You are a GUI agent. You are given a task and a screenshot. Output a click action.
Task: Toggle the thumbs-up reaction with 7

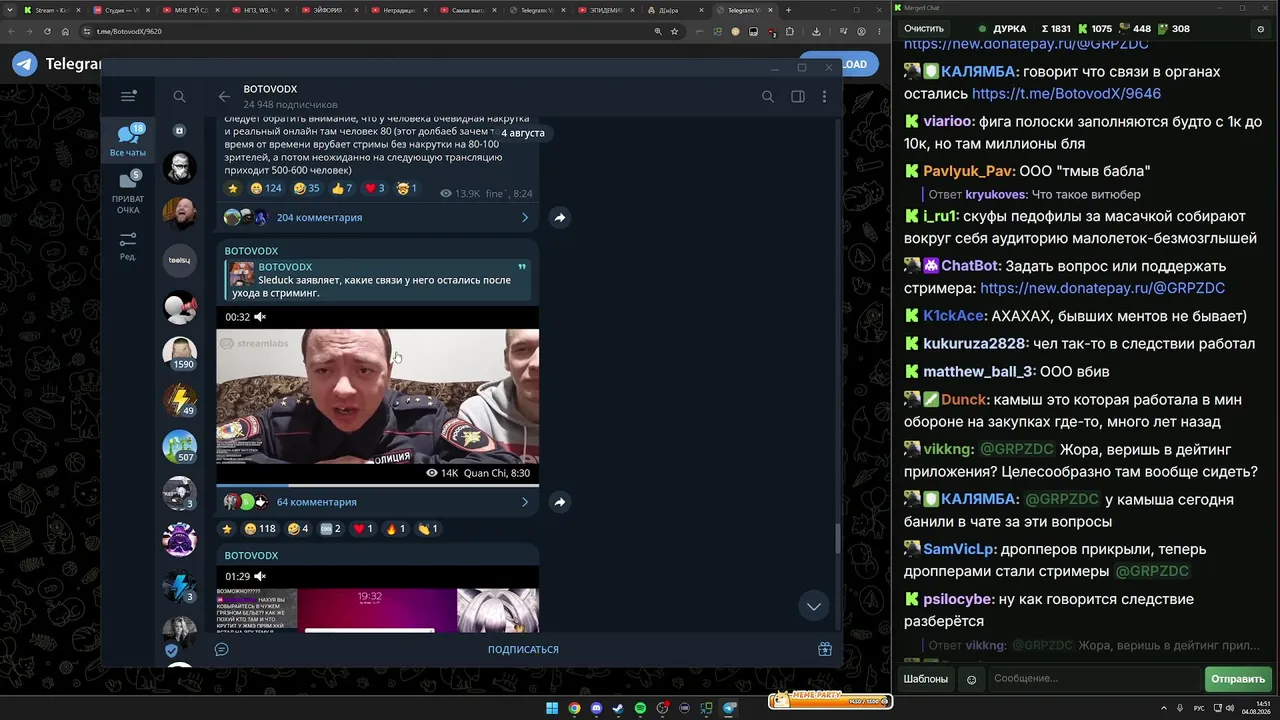pos(342,188)
